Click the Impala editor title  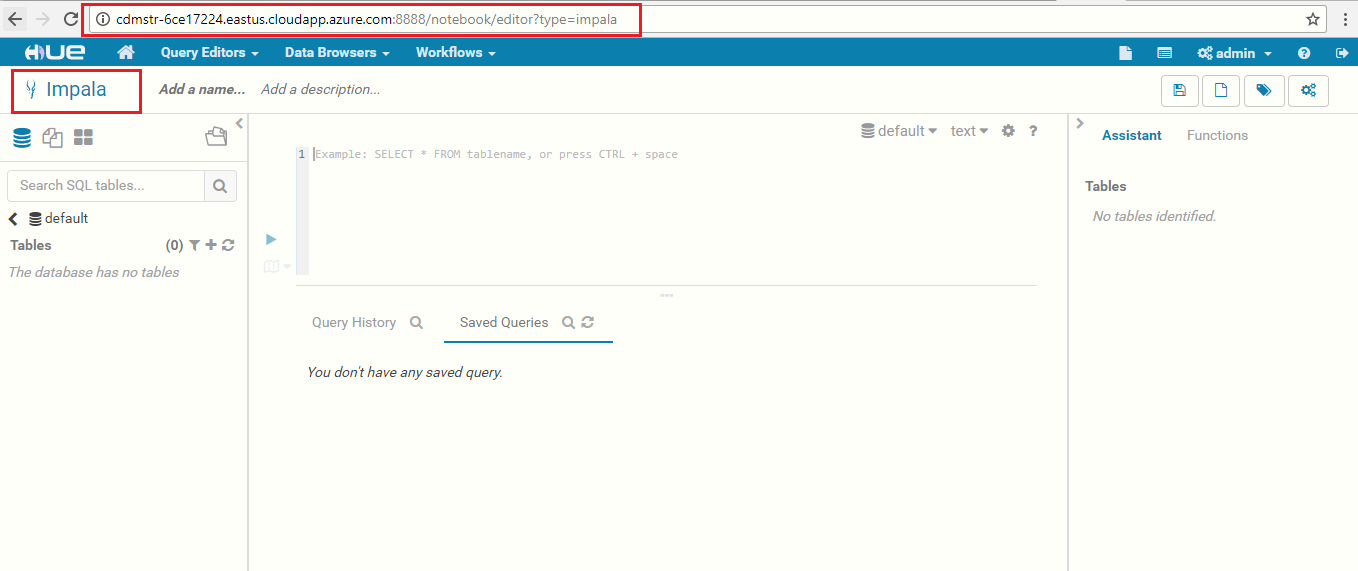click(76, 90)
